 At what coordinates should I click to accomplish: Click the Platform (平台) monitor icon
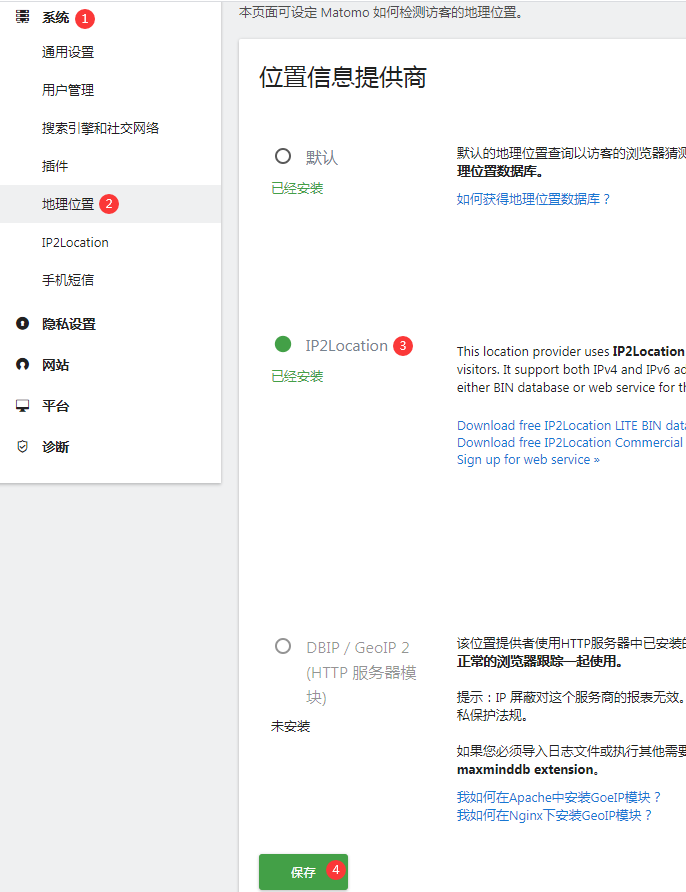[22, 406]
